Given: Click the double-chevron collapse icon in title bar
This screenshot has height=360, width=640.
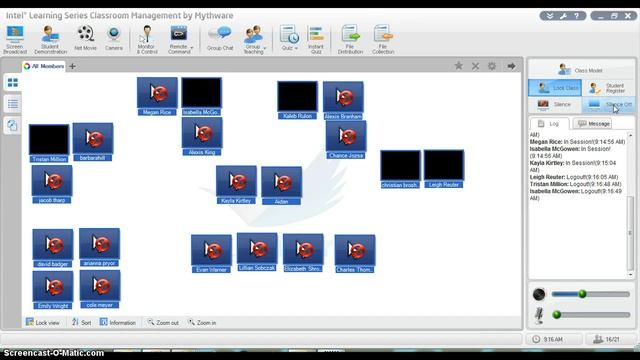Looking at the screenshot, I should tap(550, 16).
